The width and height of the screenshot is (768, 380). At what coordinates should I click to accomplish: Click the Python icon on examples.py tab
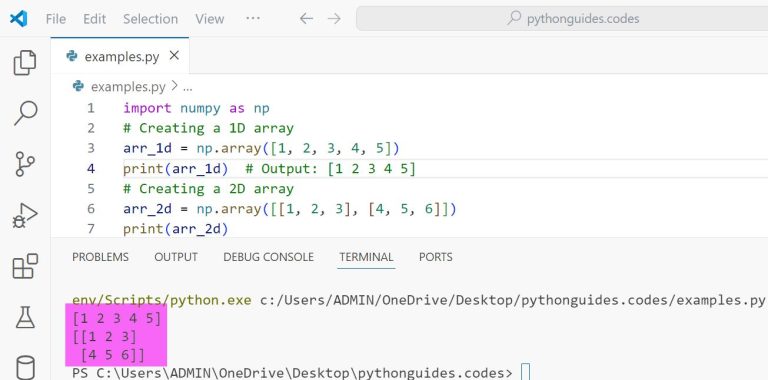72,56
